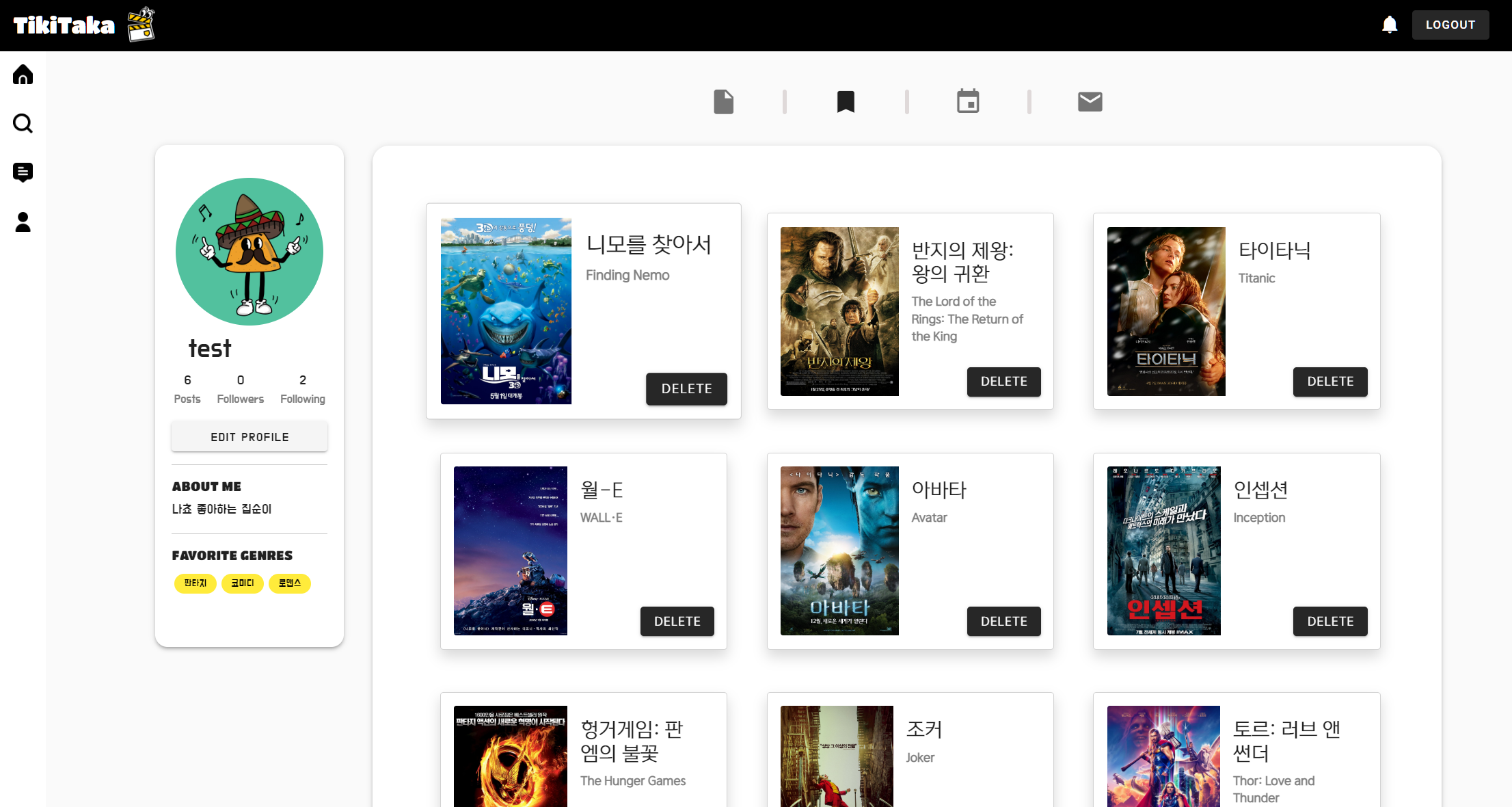The image size is (1512, 807).
Task: Delete Finding Nemo from bookmarks
Action: click(686, 388)
